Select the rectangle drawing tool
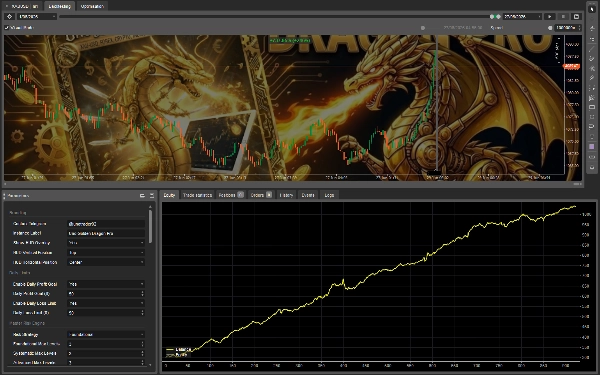 (592, 108)
